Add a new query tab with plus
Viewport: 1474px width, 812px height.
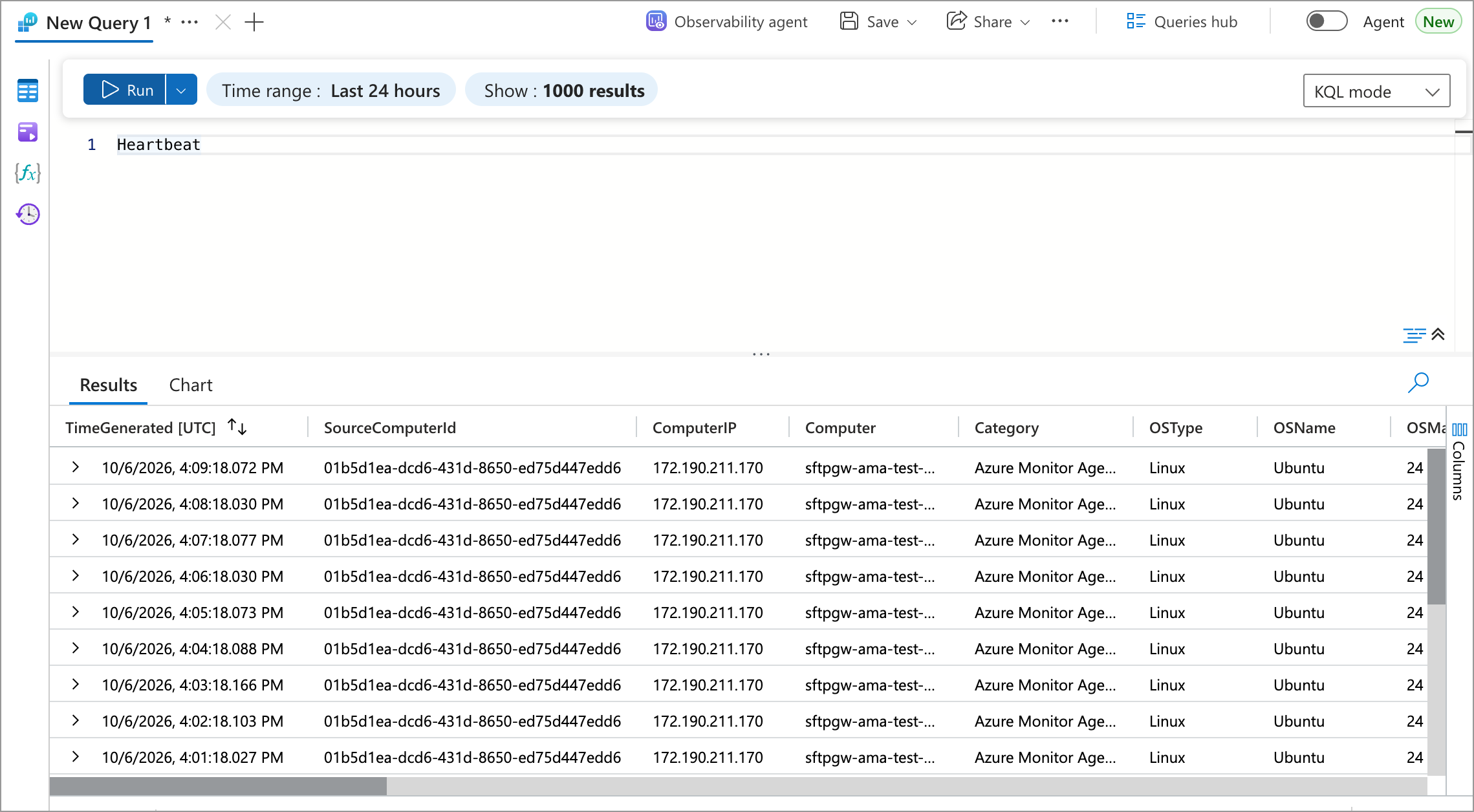254,23
